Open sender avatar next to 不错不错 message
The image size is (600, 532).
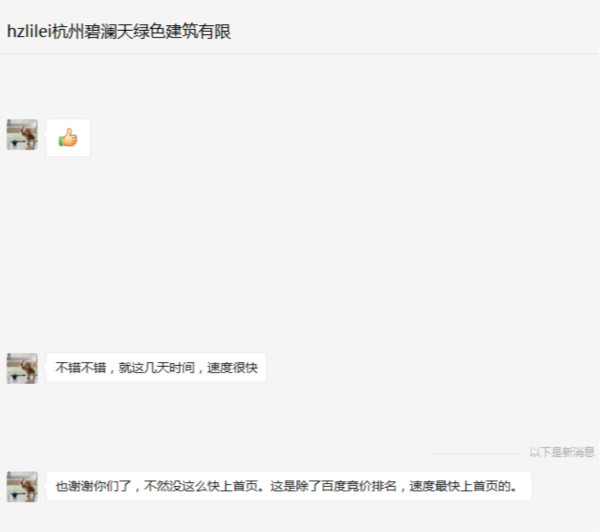coord(22,368)
